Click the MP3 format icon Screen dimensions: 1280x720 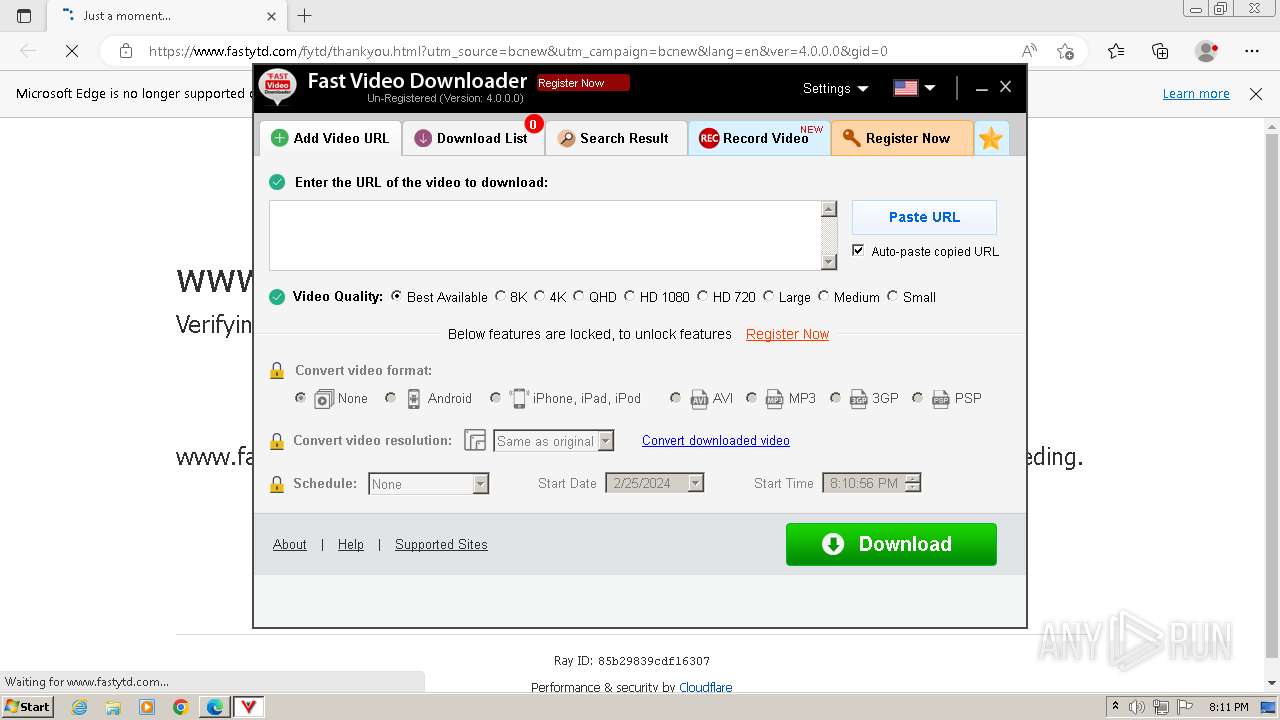774,399
